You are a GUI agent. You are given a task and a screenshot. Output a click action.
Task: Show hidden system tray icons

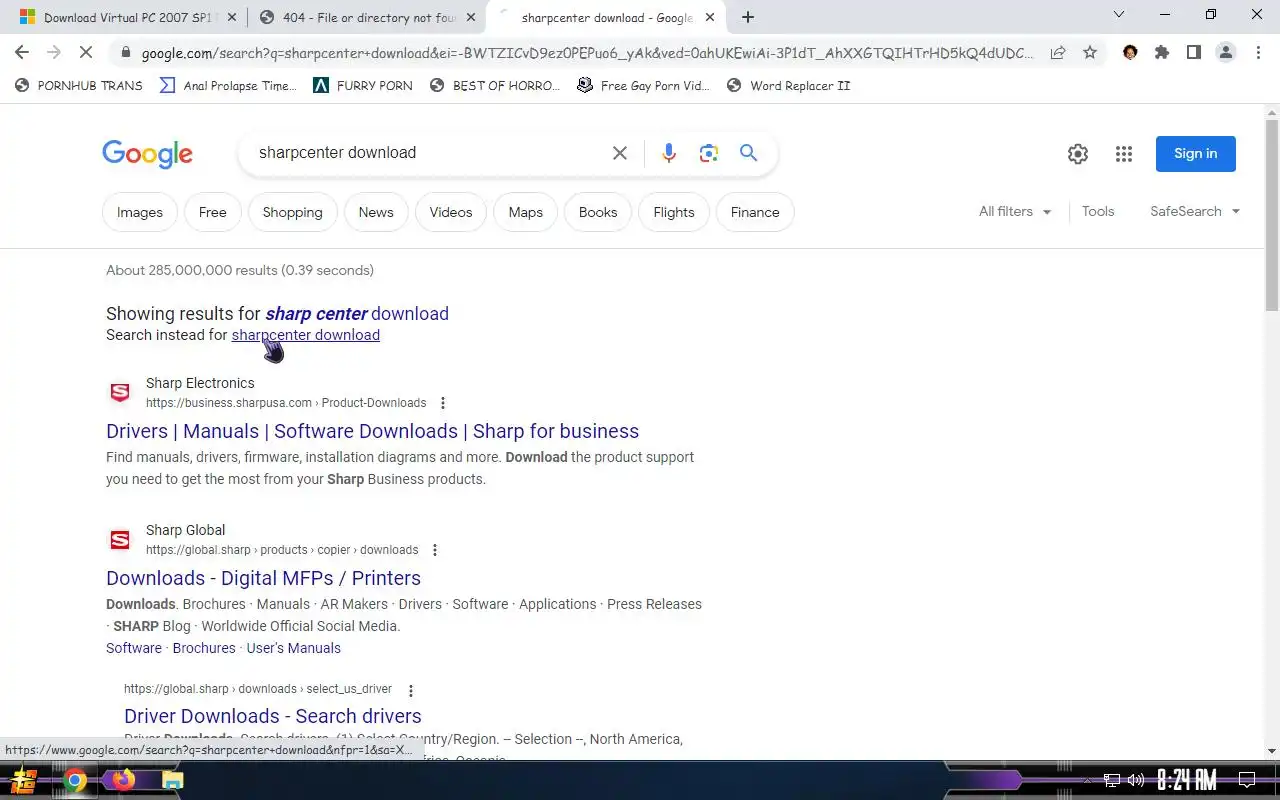coord(1088,780)
